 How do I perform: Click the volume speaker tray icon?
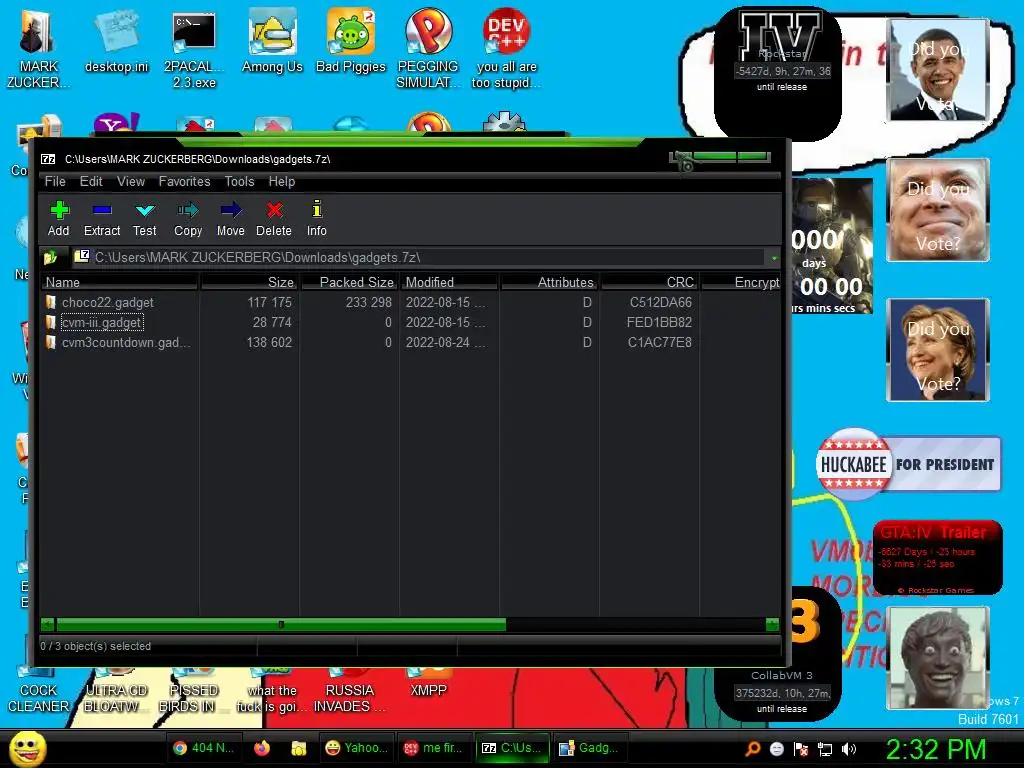pyautogui.click(x=849, y=749)
